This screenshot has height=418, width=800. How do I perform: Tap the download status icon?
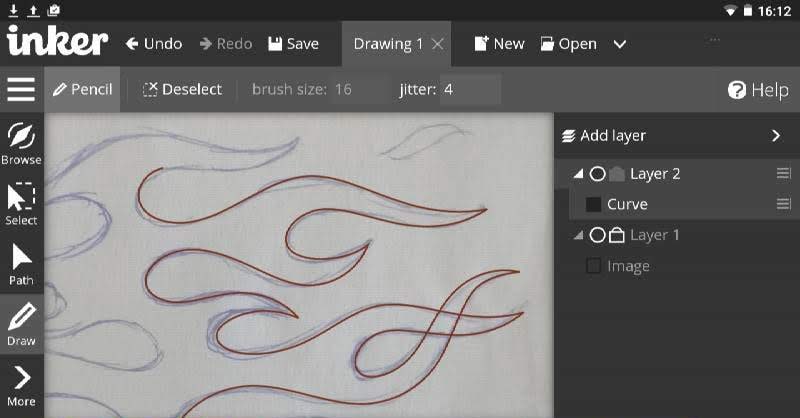click(x=14, y=10)
